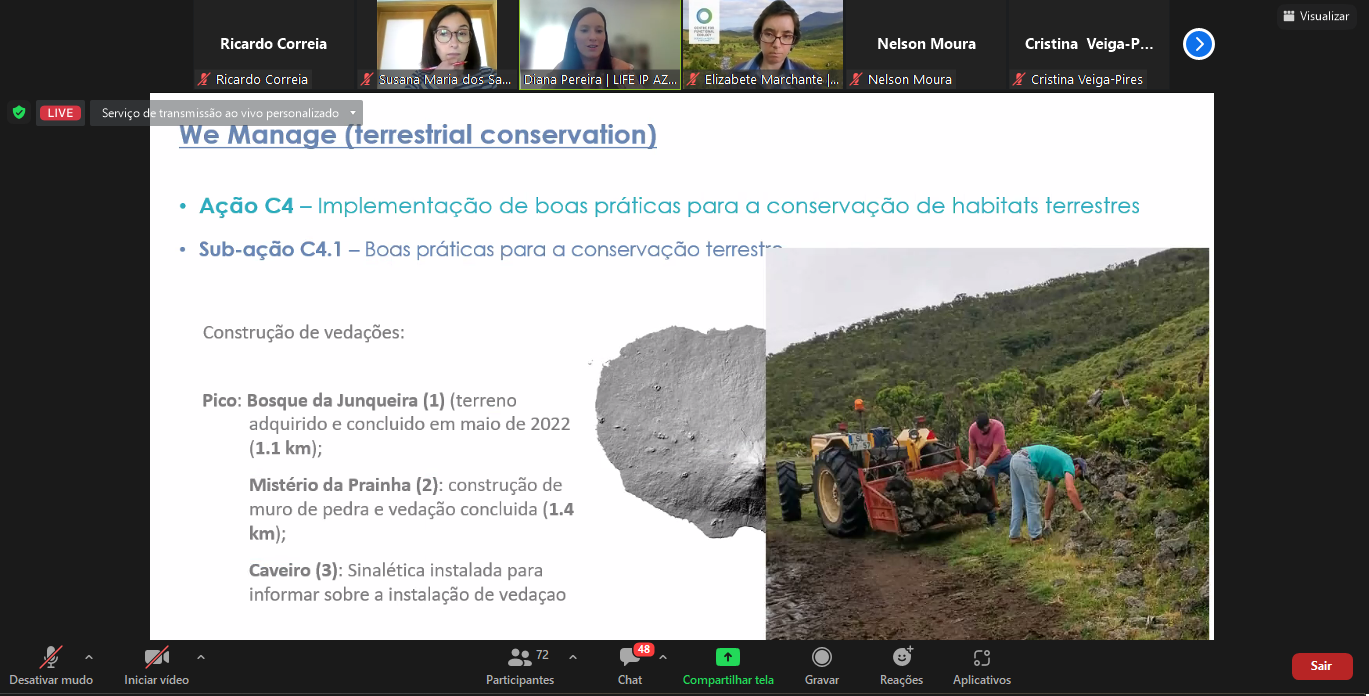Click the Compartilhar tela share icon
Screen dimensions: 1369x696
coord(727,657)
